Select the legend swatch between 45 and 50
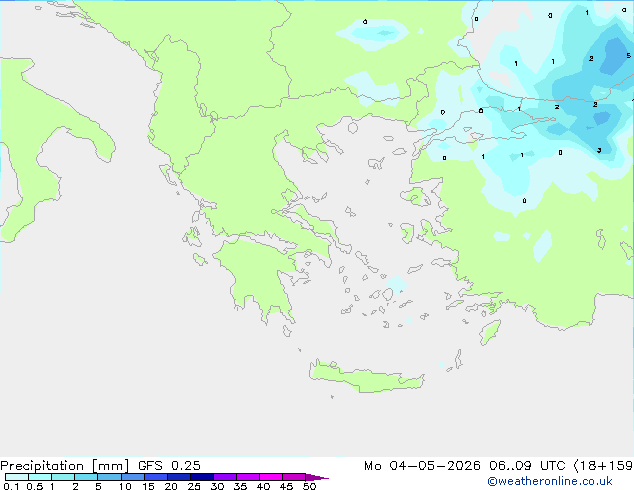This screenshot has height=490, width=634. (294, 477)
